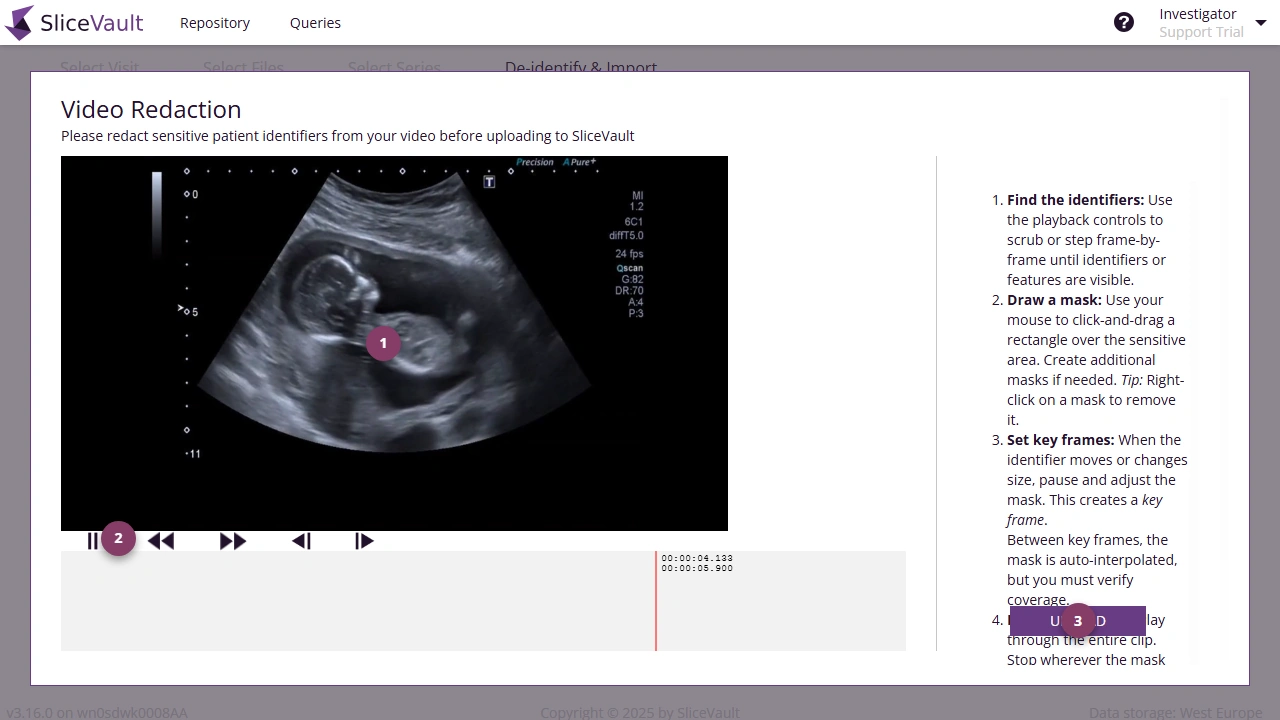Click the timecode display showing 00:00:04.133
Viewport: 1280px width, 720px height.
697,558
